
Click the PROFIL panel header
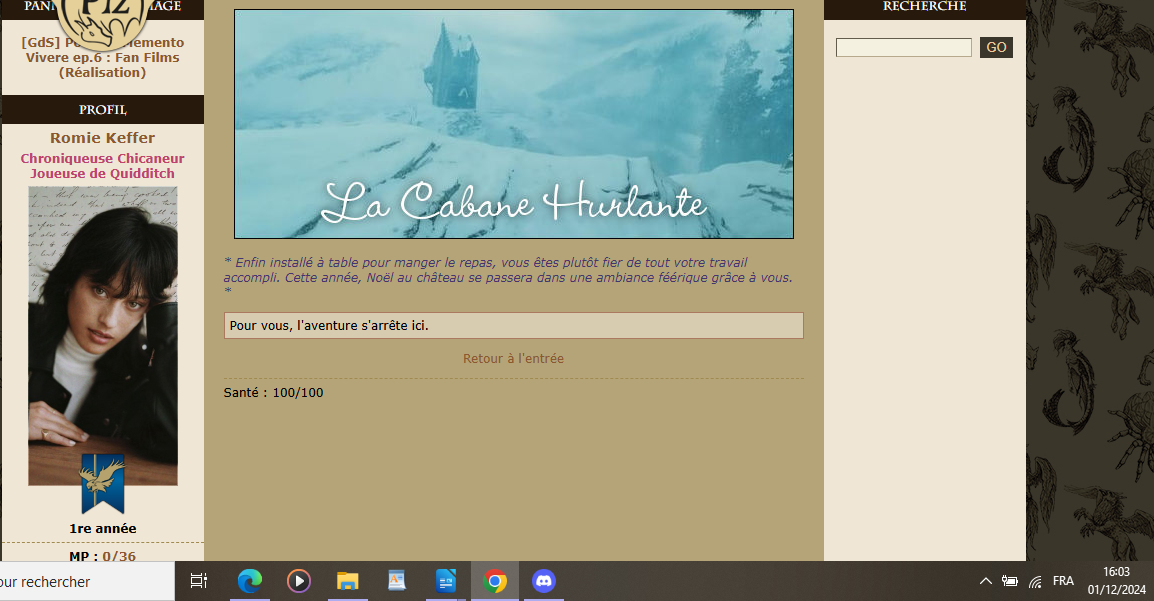(102, 110)
